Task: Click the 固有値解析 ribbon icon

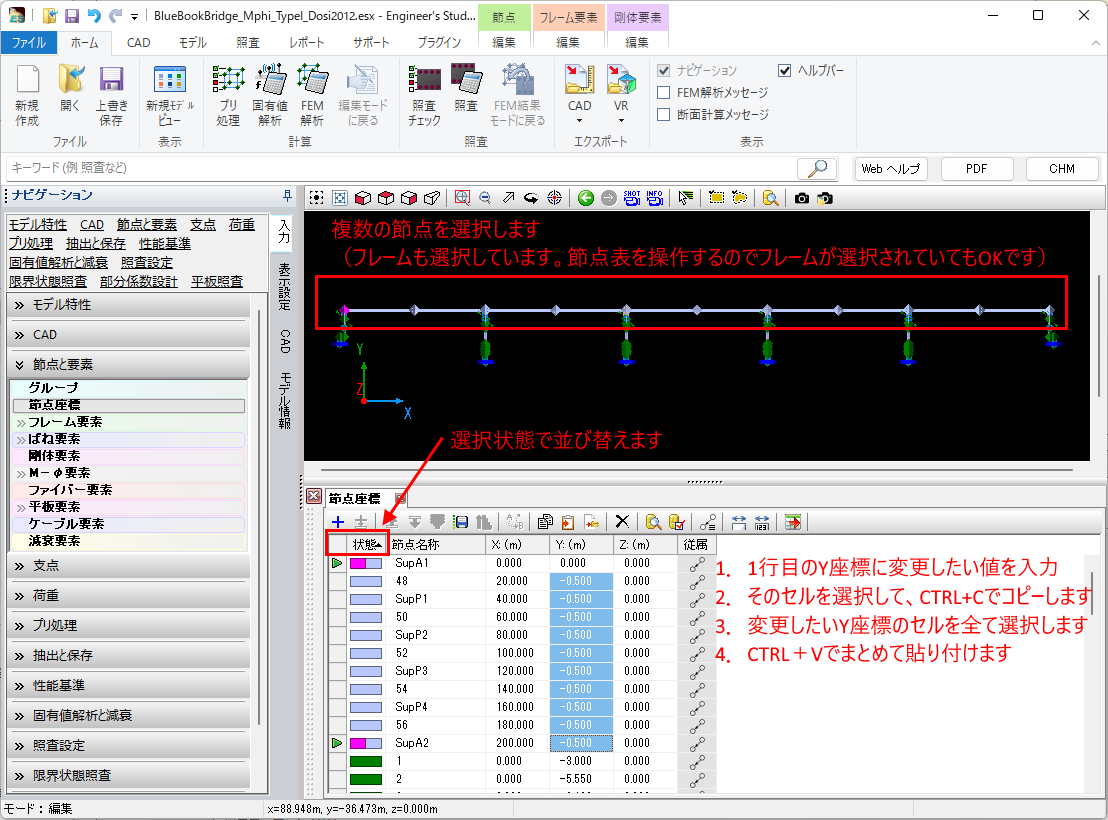Action: tap(269, 95)
